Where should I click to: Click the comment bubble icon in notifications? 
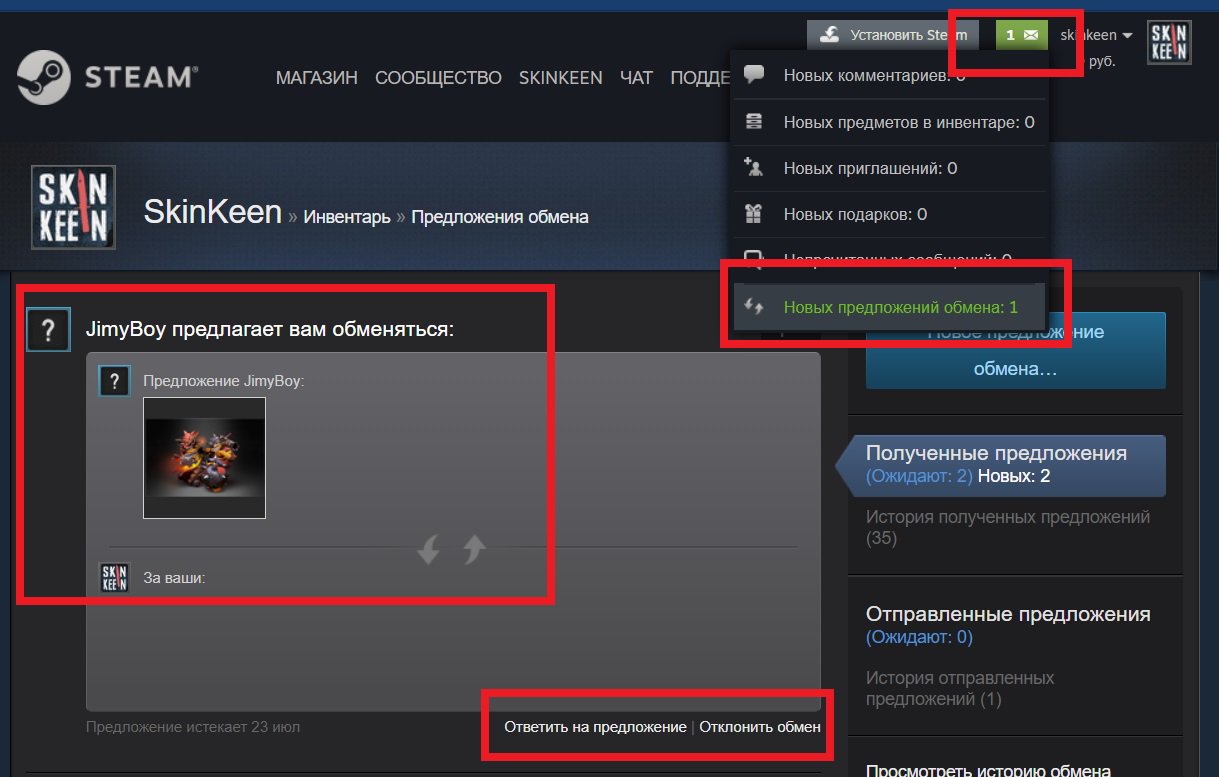pos(754,75)
